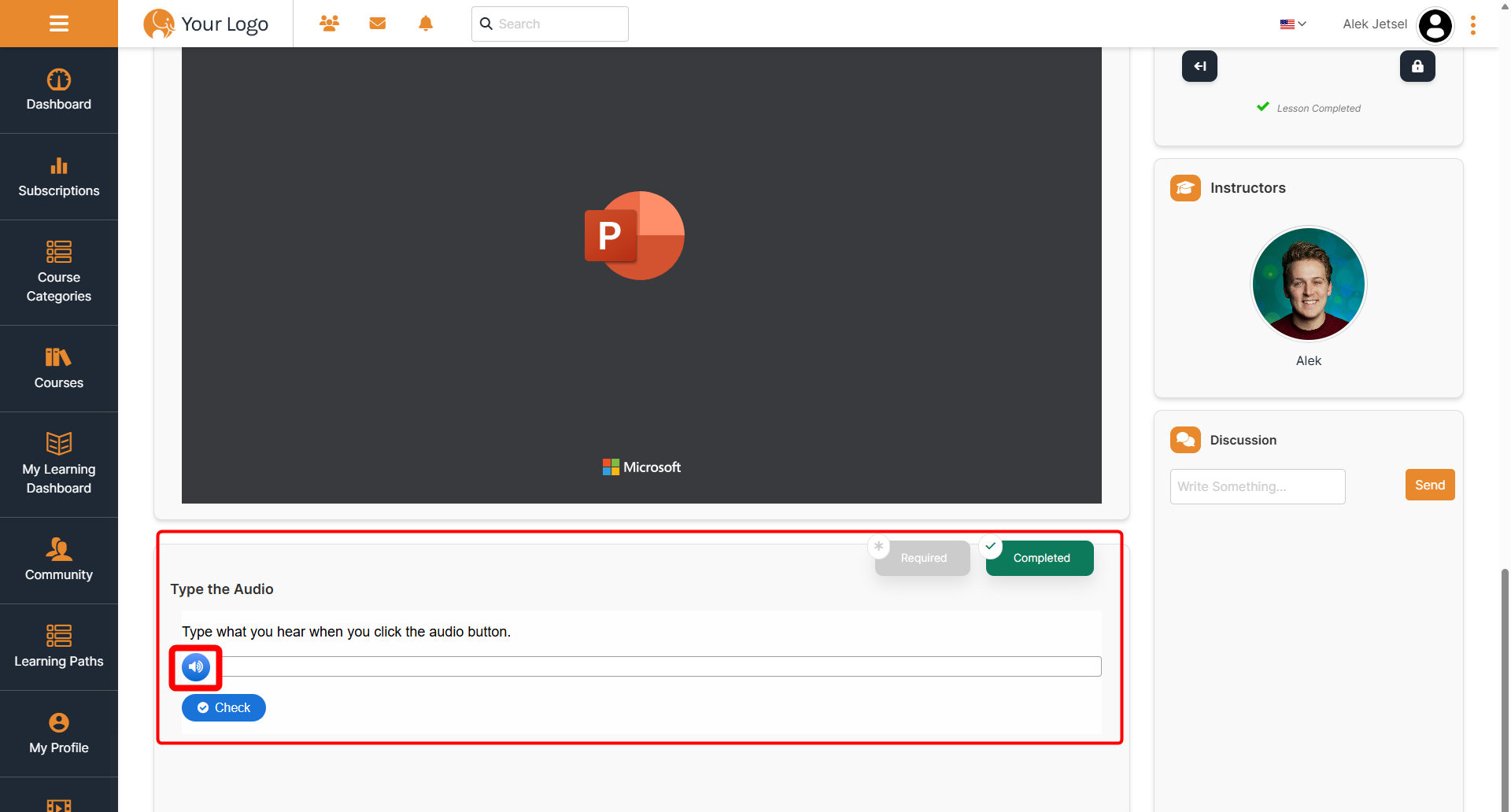
Task: Open the three-dot options menu
Action: coord(1473,25)
